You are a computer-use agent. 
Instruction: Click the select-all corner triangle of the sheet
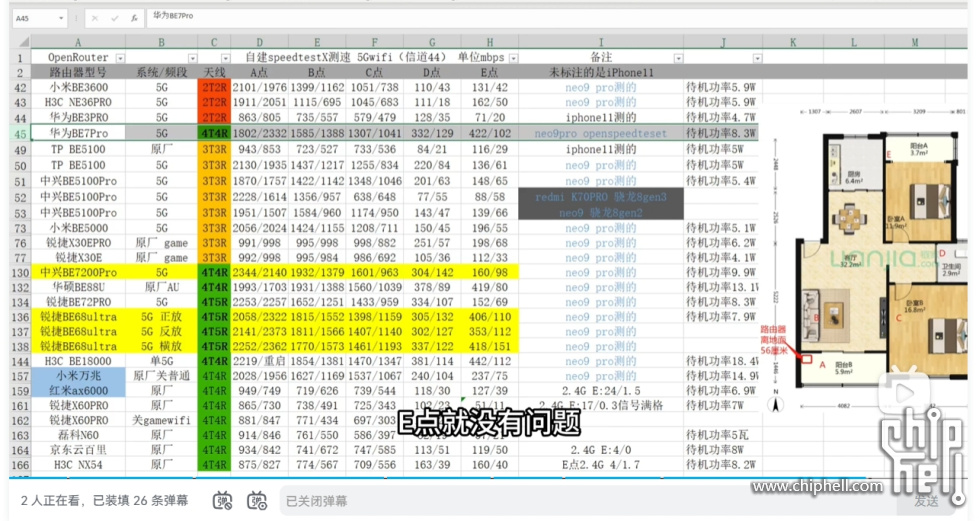pos(24,42)
